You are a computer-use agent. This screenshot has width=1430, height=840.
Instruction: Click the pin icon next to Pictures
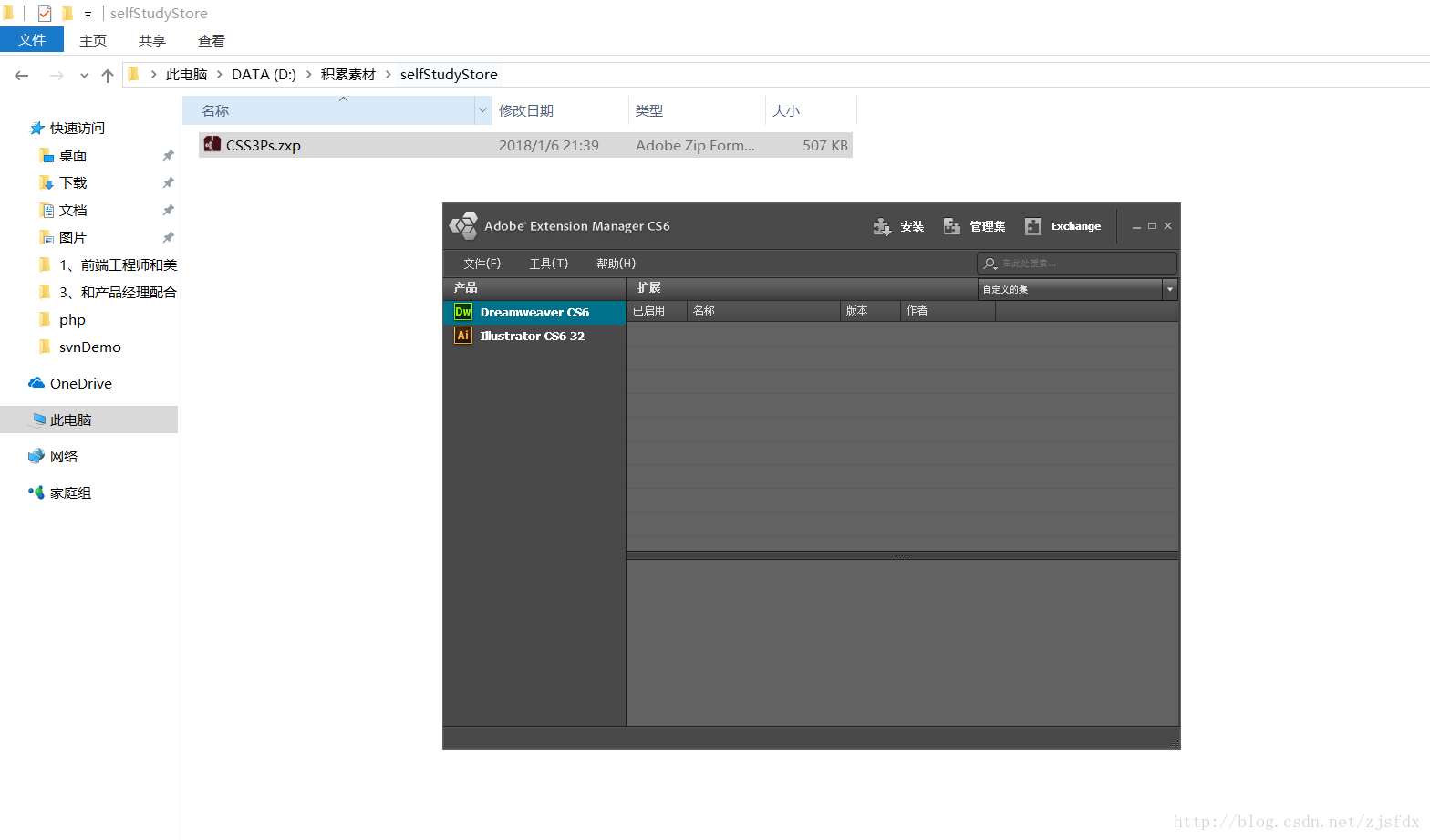168,237
